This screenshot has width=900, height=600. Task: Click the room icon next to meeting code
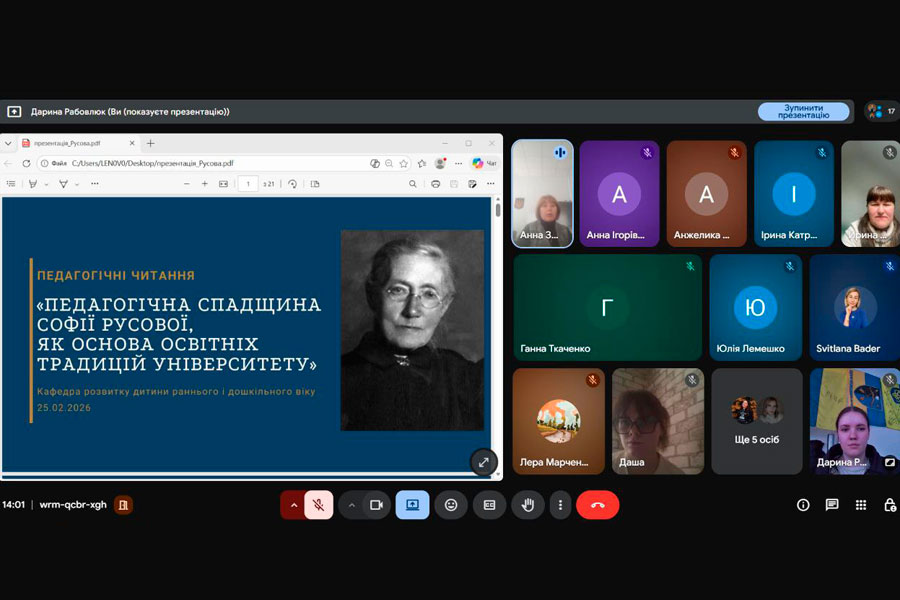tap(123, 505)
